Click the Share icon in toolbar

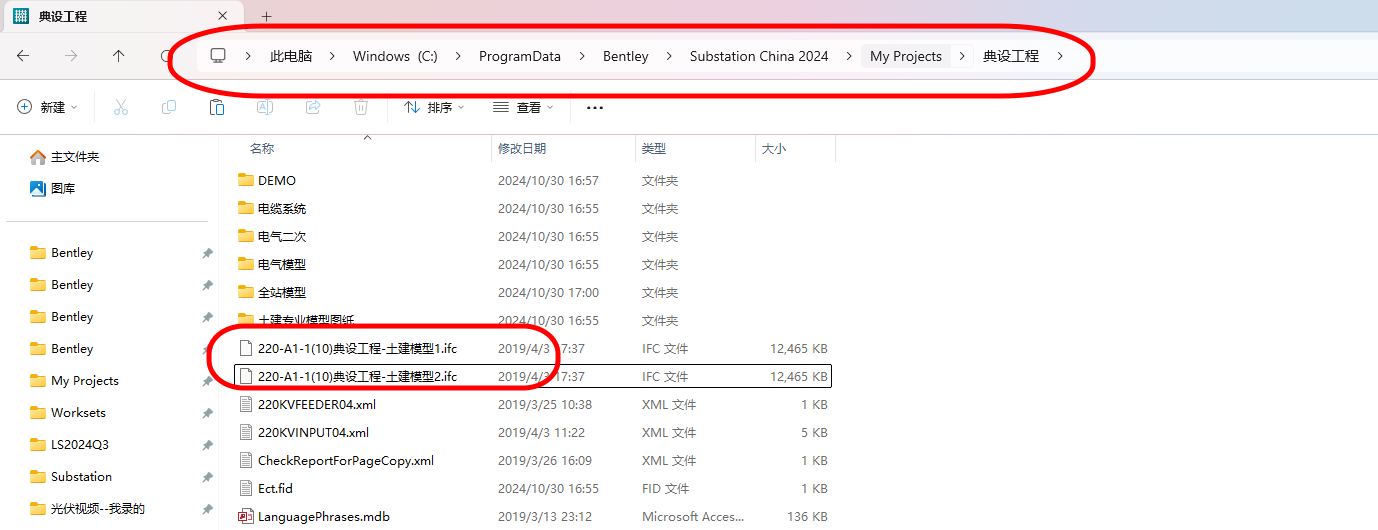coord(313,107)
